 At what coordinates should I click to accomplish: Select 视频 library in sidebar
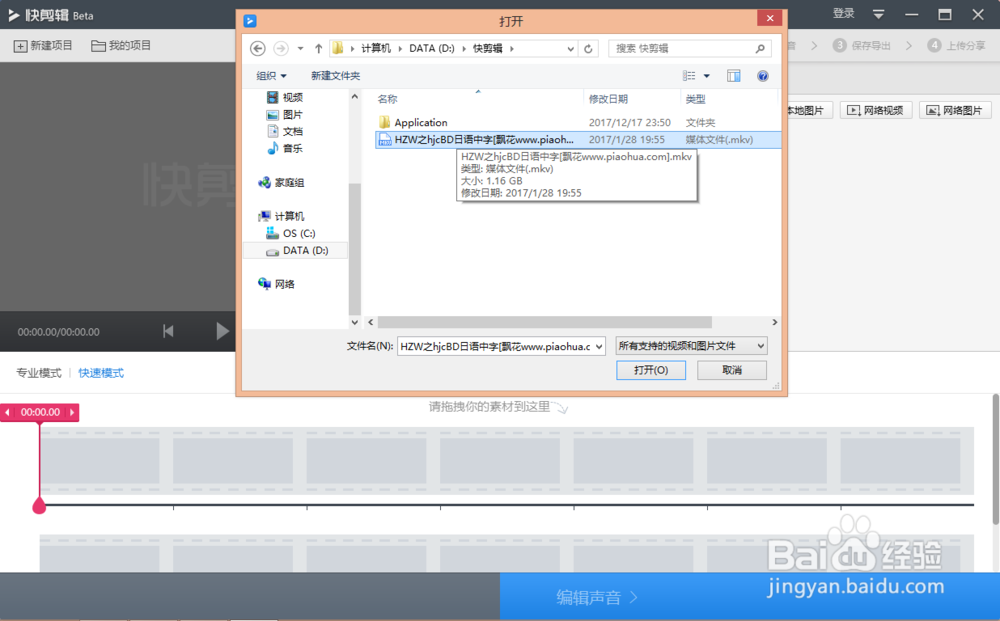pyautogui.click(x=284, y=97)
